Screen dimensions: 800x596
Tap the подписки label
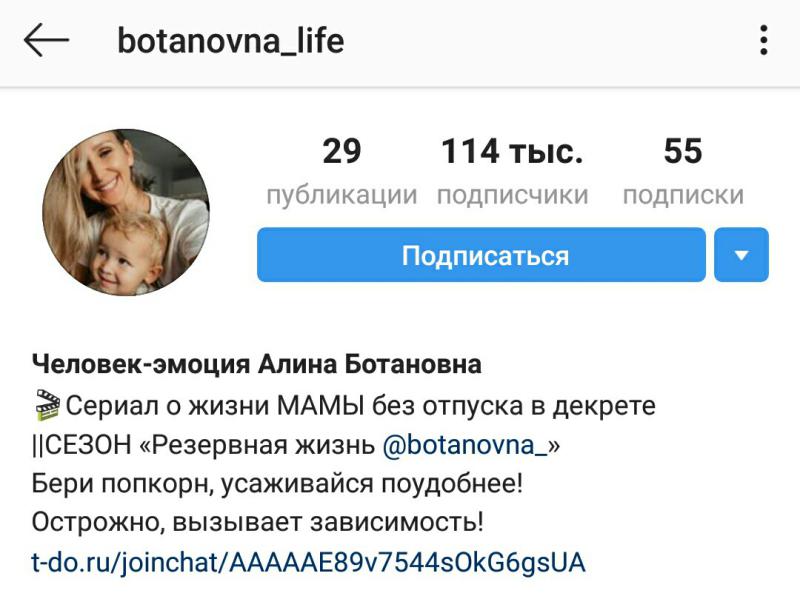pyautogui.click(x=683, y=195)
